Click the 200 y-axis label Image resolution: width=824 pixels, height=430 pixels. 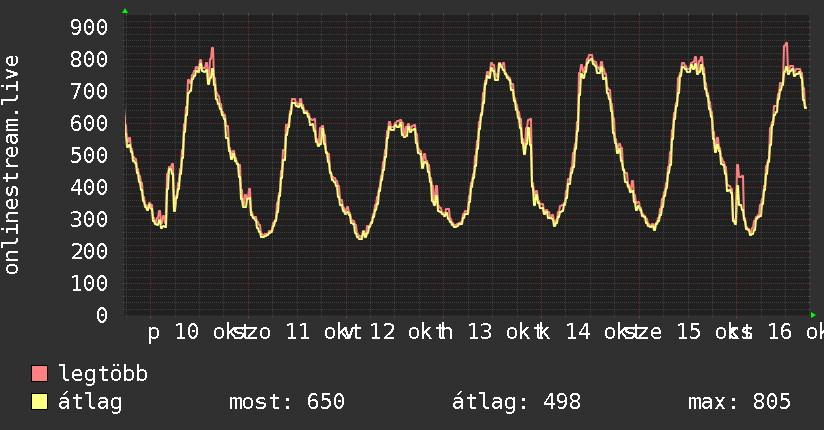89,251
